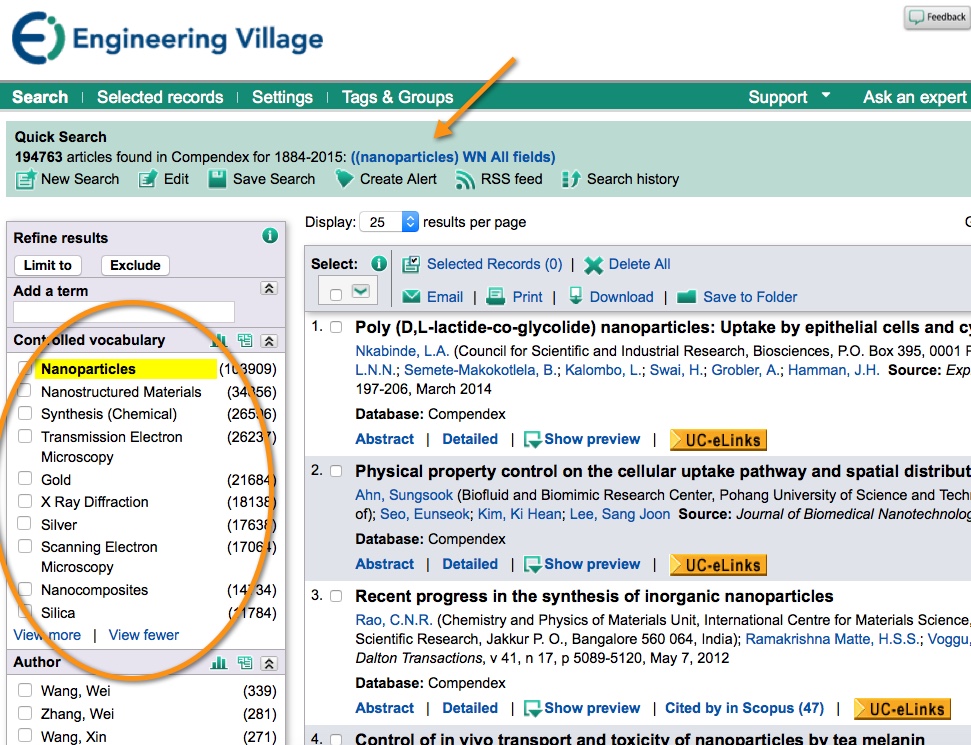The width and height of the screenshot is (971, 745).
Task: Open the Support dropdown menu
Action: 788,97
